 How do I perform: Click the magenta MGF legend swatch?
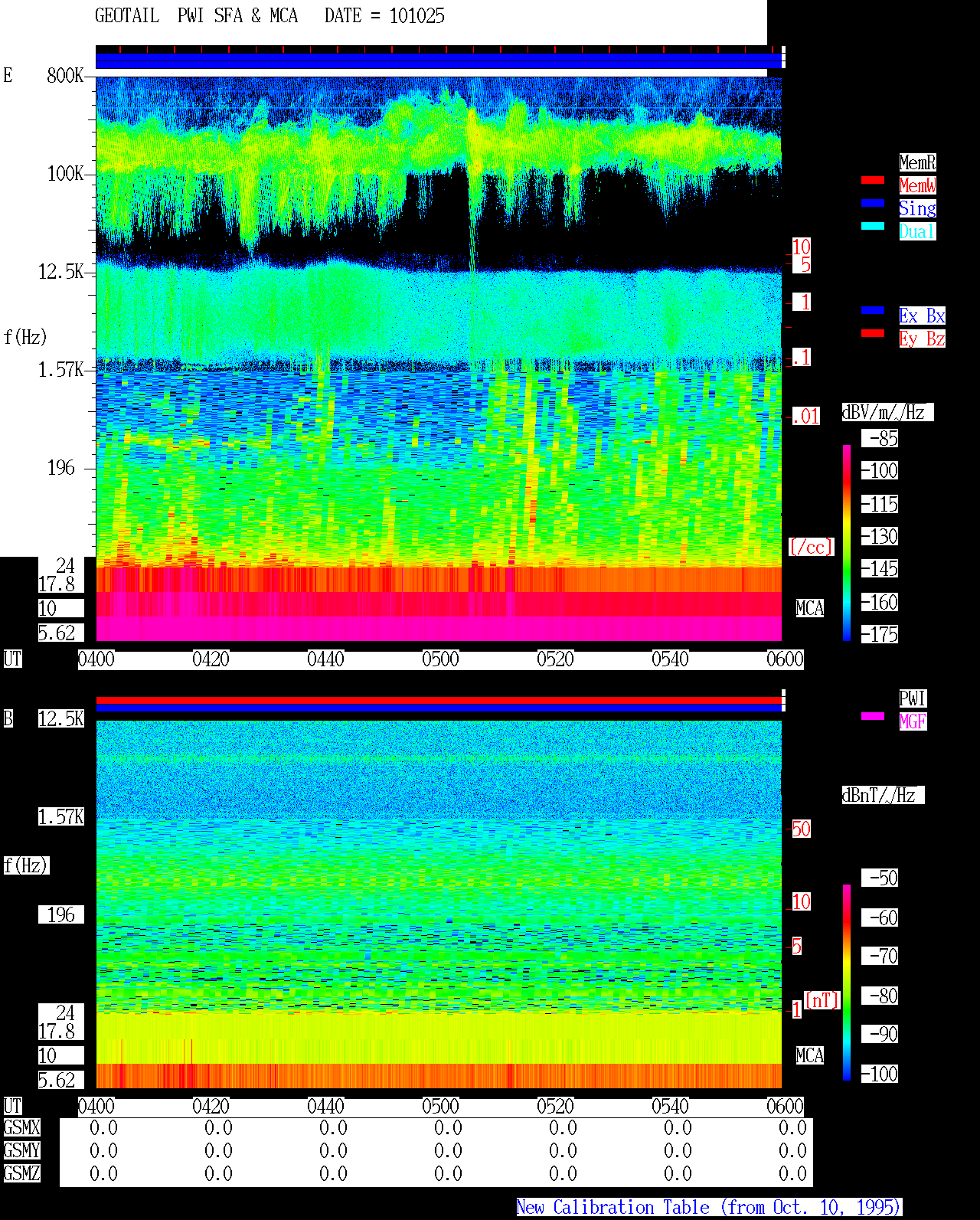pyautogui.click(x=873, y=716)
